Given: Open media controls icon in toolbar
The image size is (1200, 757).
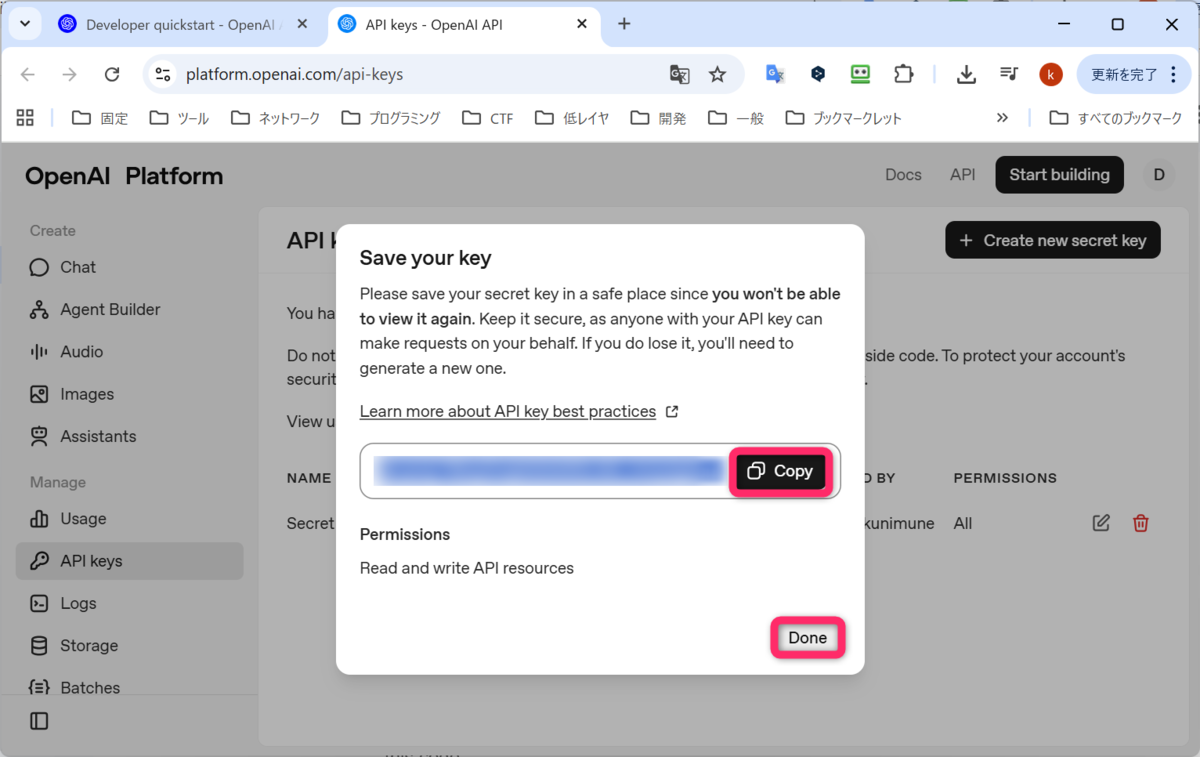Looking at the screenshot, I should coord(1009,74).
